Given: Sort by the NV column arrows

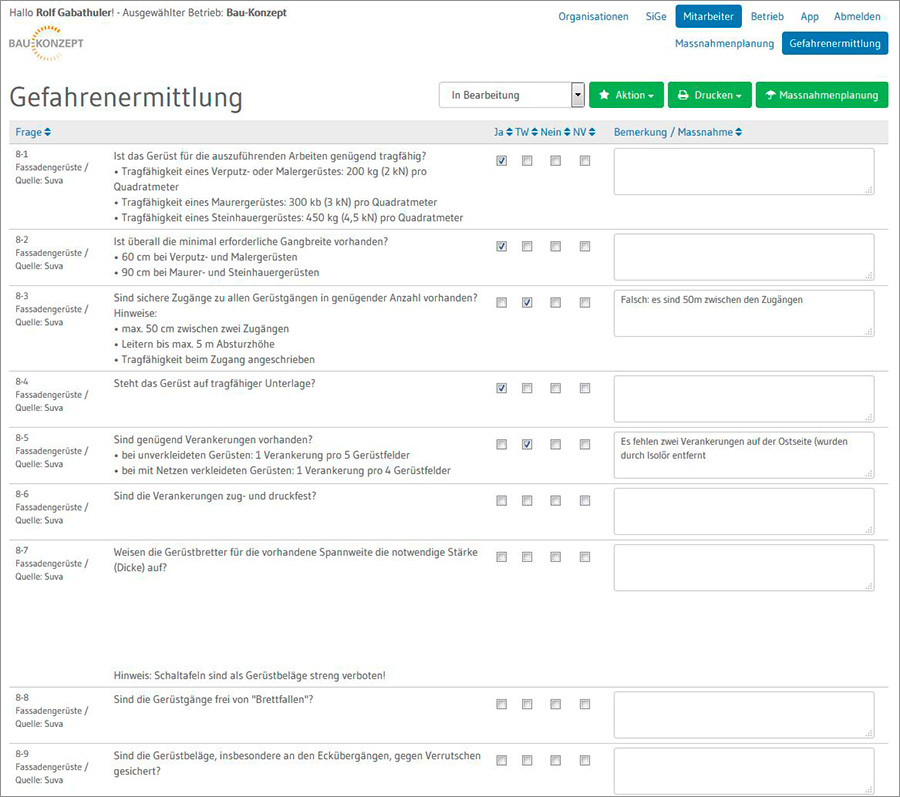Looking at the screenshot, I should (591, 133).
